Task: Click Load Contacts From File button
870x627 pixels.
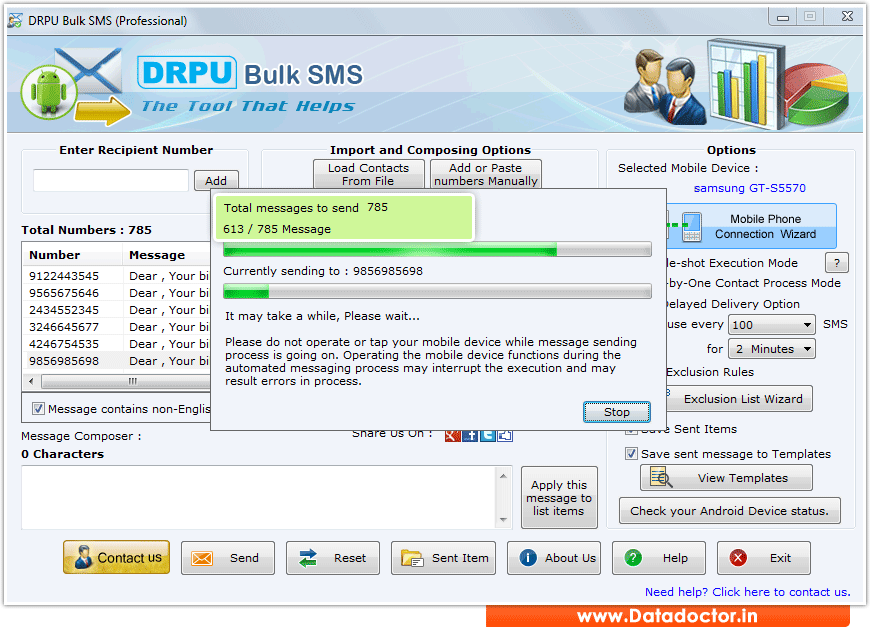Action: tap(368, 174)
